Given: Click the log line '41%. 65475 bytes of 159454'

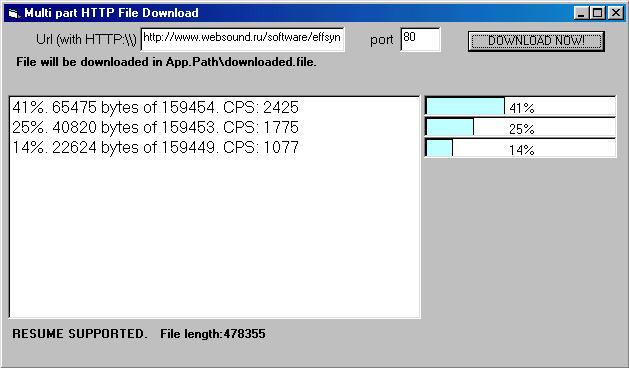Looking at the screenshot, I should click(156, 108).
